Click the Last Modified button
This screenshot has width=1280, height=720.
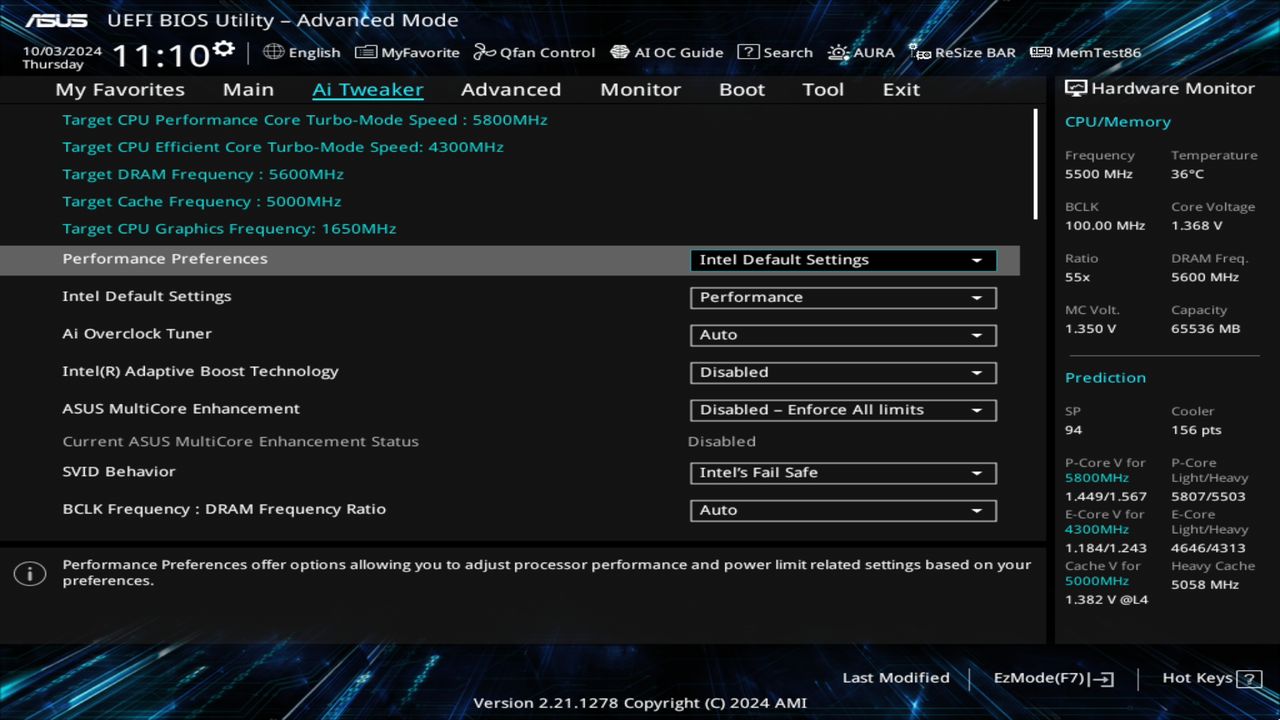click(896, 678)
